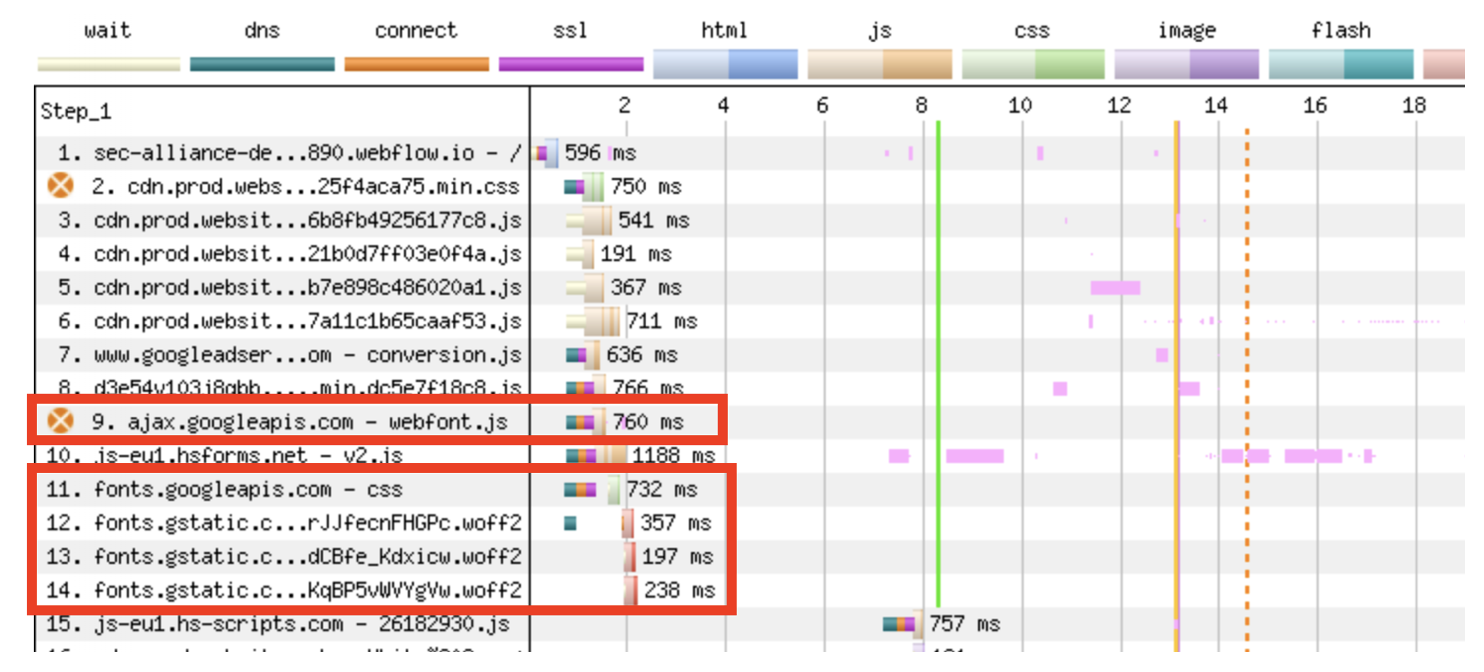Click the 238 ms timing label
This screenshot has height=672, width=1484.
click(x=680, y=591)
